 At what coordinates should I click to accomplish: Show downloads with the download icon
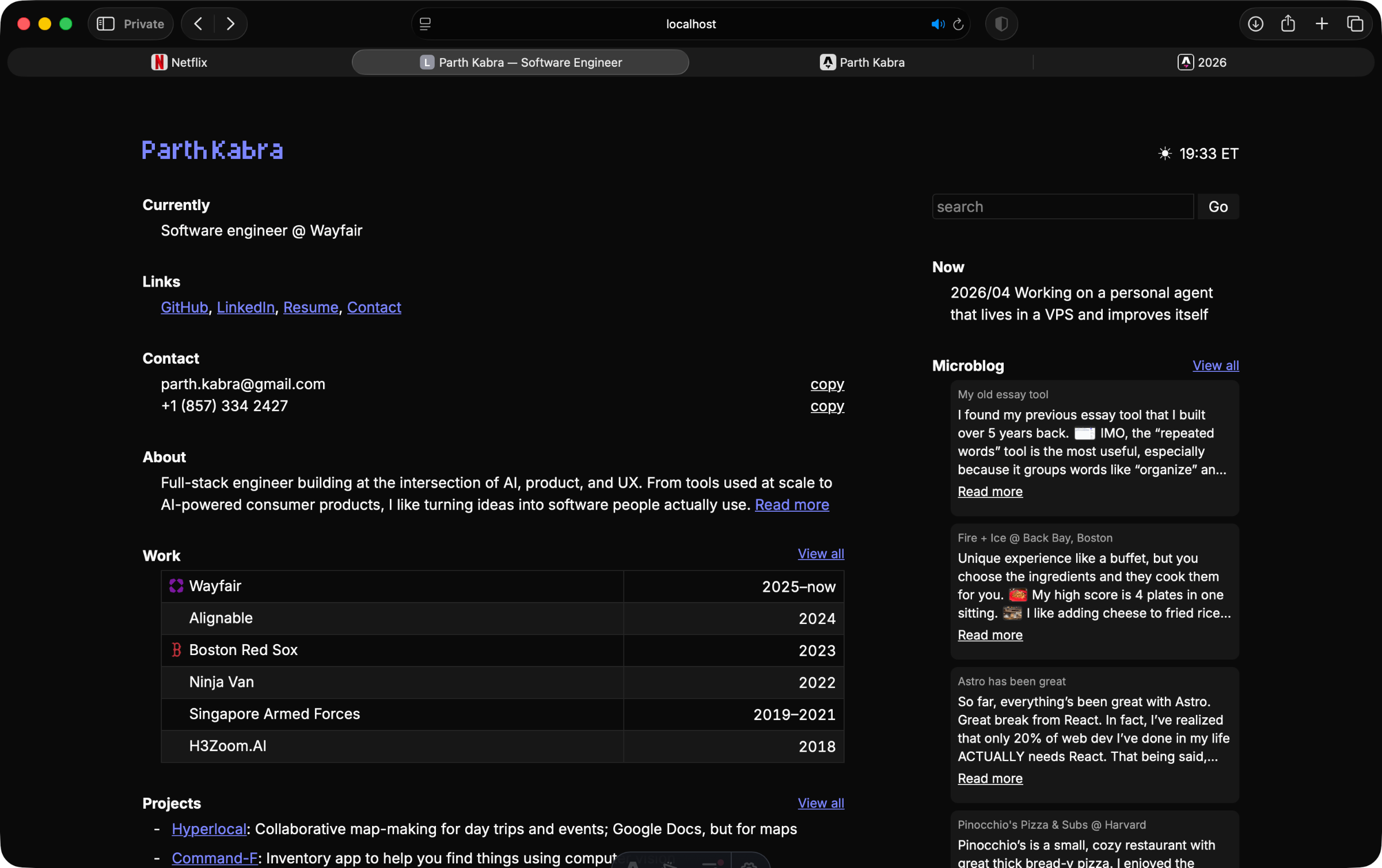pyautogui.click(x=1255, y=24)
